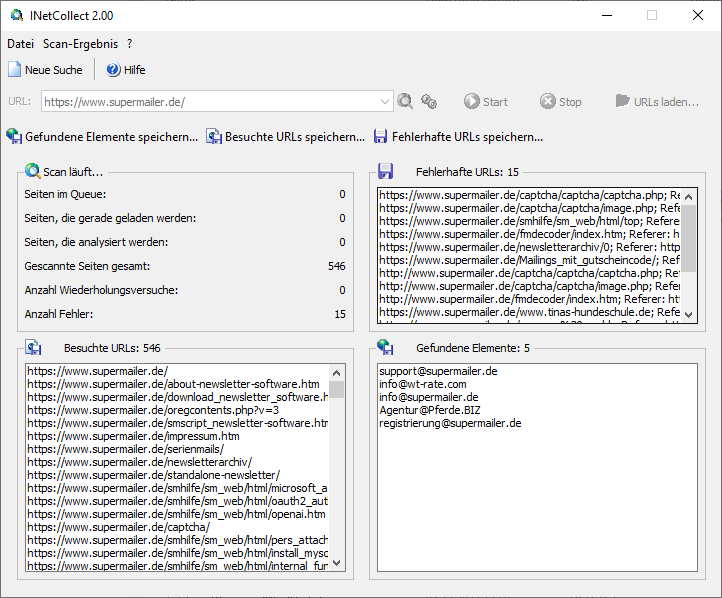Click Gefundene Elemente speichern... label
The image size is (722, 598).
[111, 137]
